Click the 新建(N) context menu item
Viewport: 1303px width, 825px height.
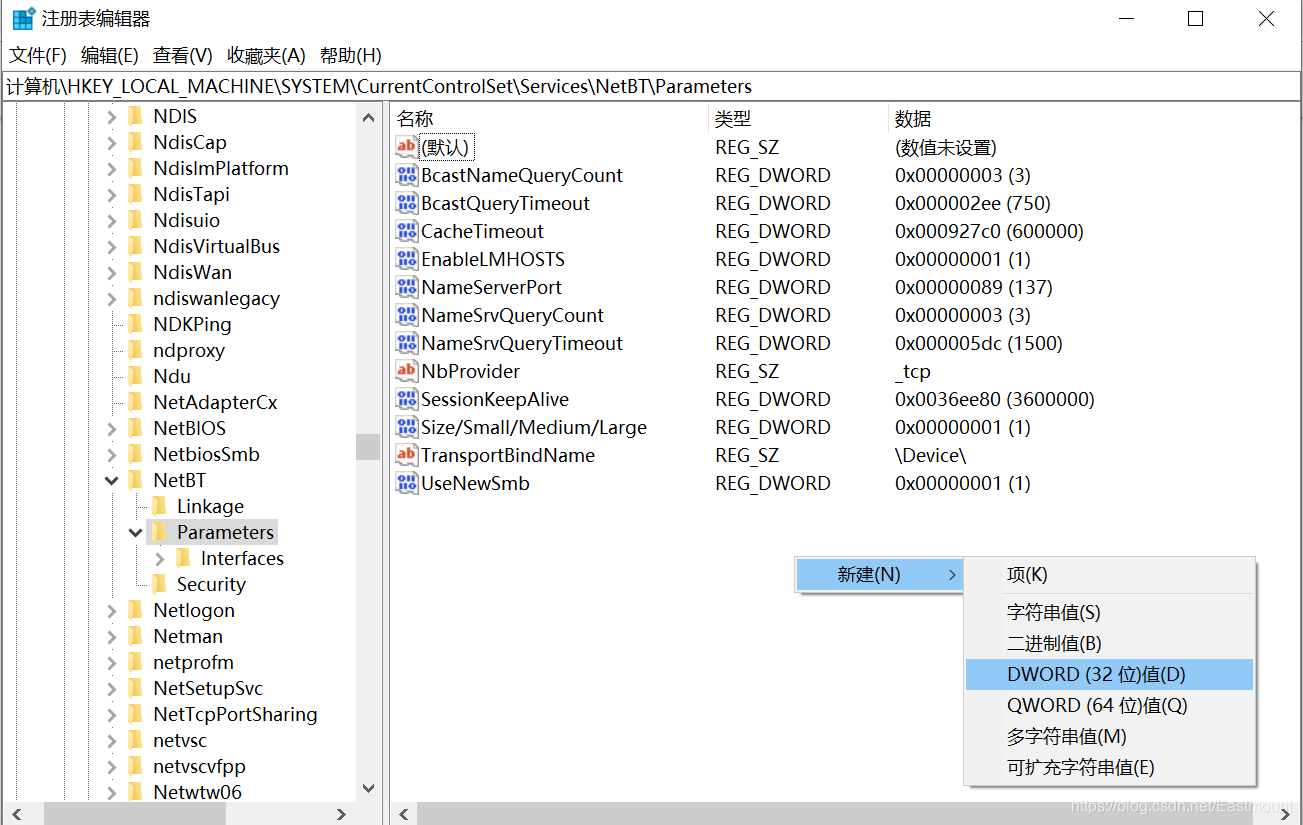point(879,575)
